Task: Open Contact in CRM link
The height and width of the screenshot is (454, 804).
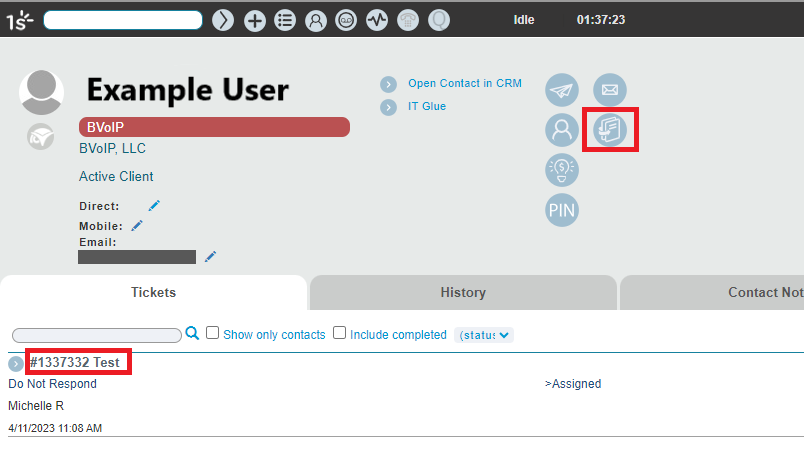Action: pos(465,84)
